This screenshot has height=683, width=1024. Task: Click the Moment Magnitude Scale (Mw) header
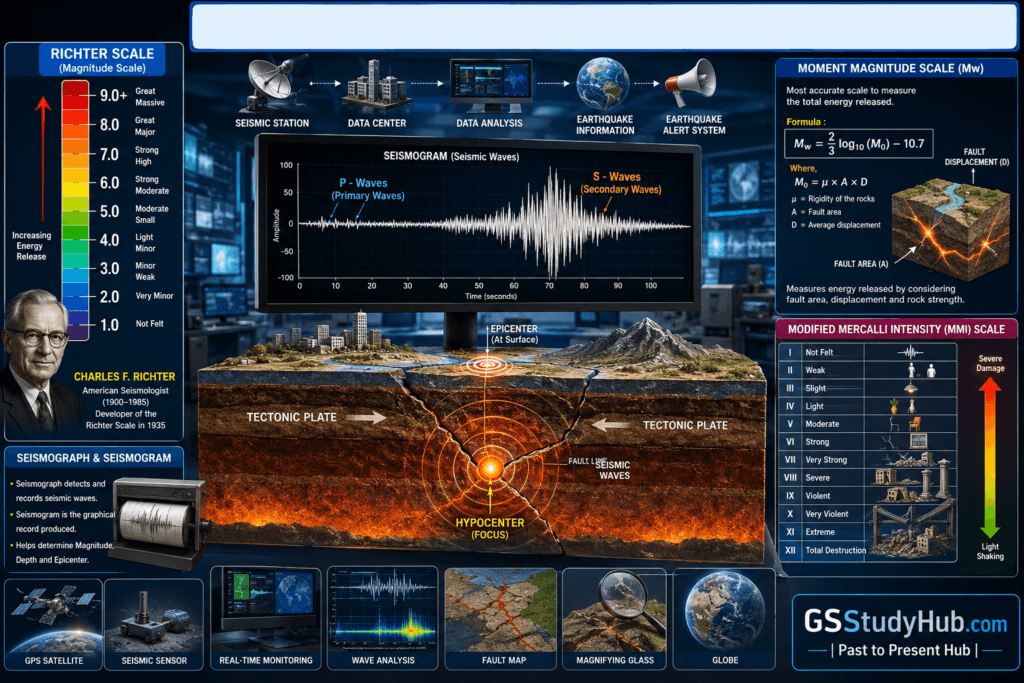tap(890, 69)
